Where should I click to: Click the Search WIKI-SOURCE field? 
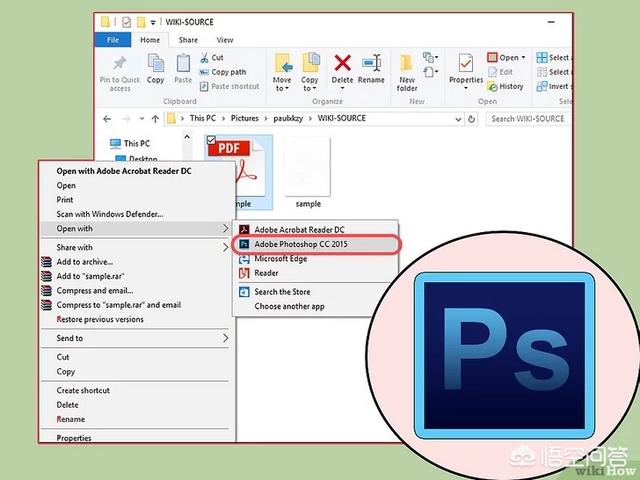point(527,119)
